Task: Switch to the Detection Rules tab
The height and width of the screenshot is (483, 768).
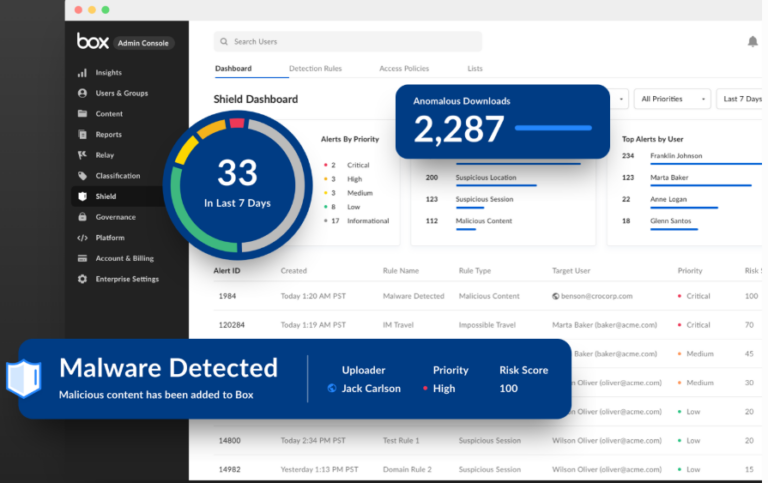Action: pos(315,69)
